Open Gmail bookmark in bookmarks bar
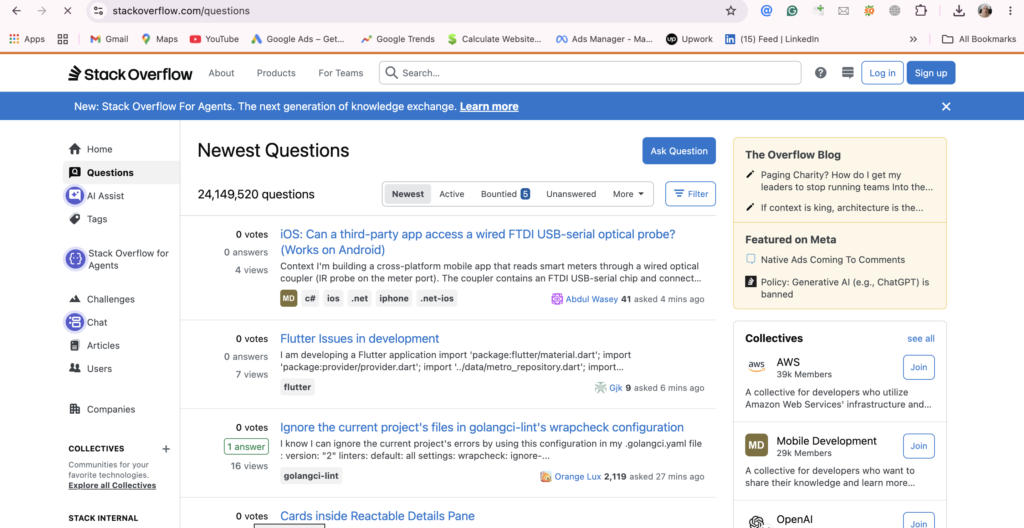 (109, 39)
